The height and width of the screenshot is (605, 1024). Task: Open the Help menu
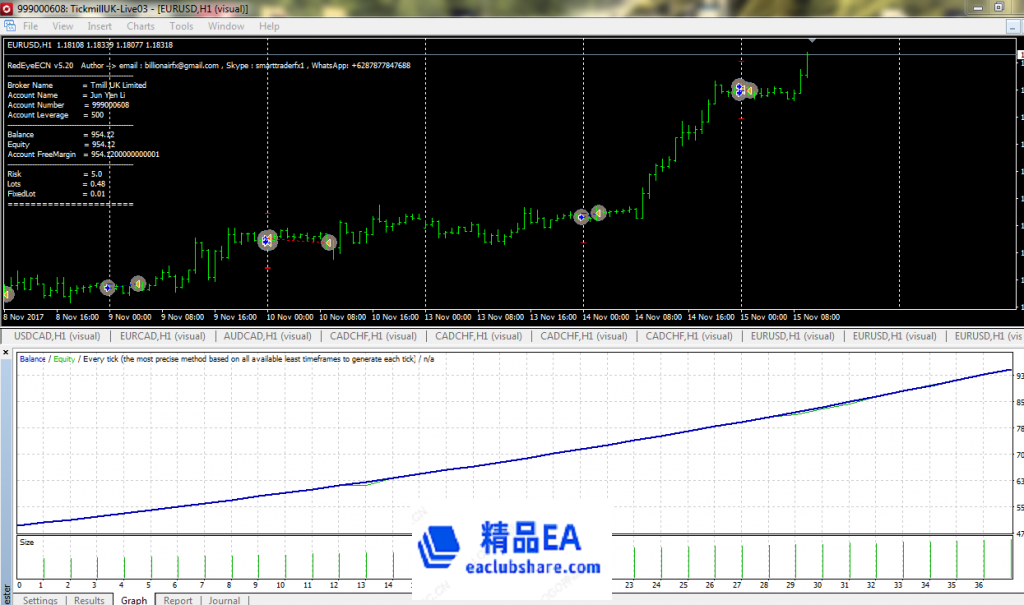(x=269, y=26)
